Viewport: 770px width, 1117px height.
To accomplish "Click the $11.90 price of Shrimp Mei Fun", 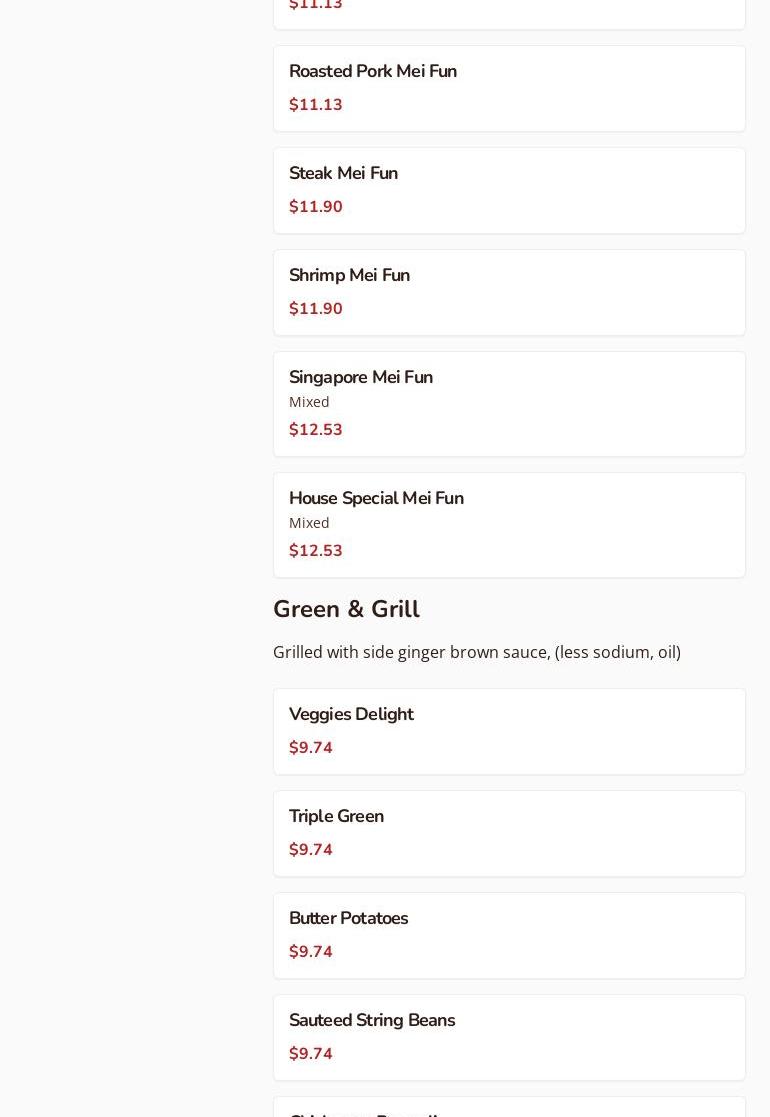I will (x=316, y=309).
